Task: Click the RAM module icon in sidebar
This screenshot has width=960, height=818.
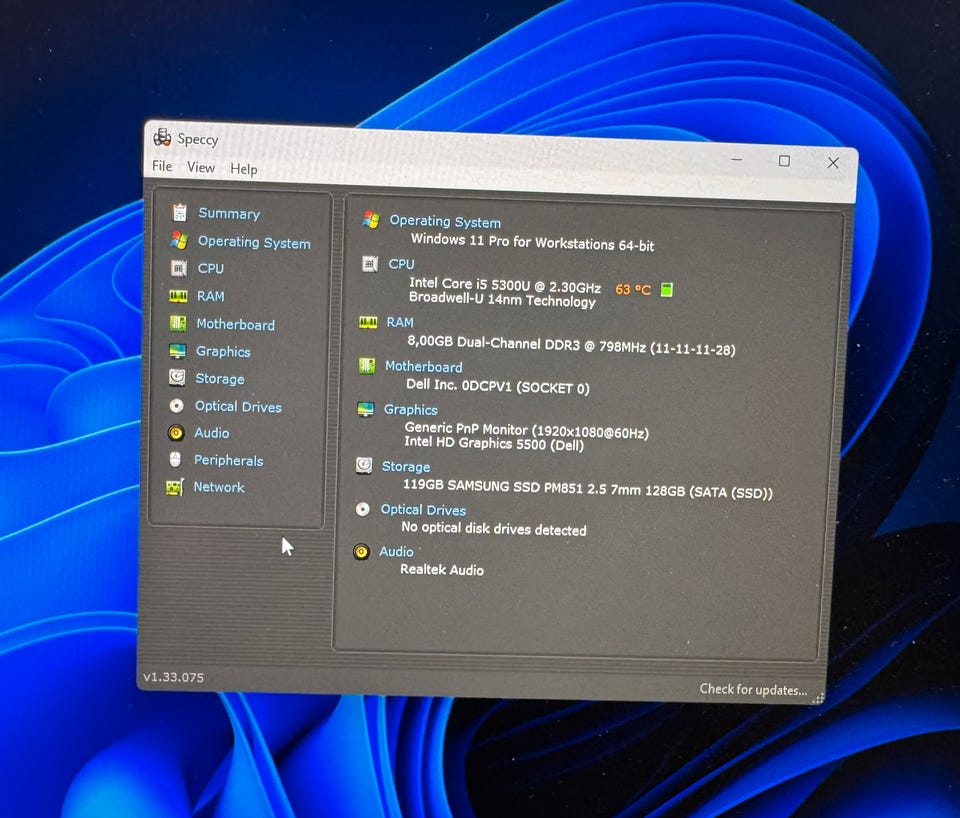Action: (x=178, y=296)
